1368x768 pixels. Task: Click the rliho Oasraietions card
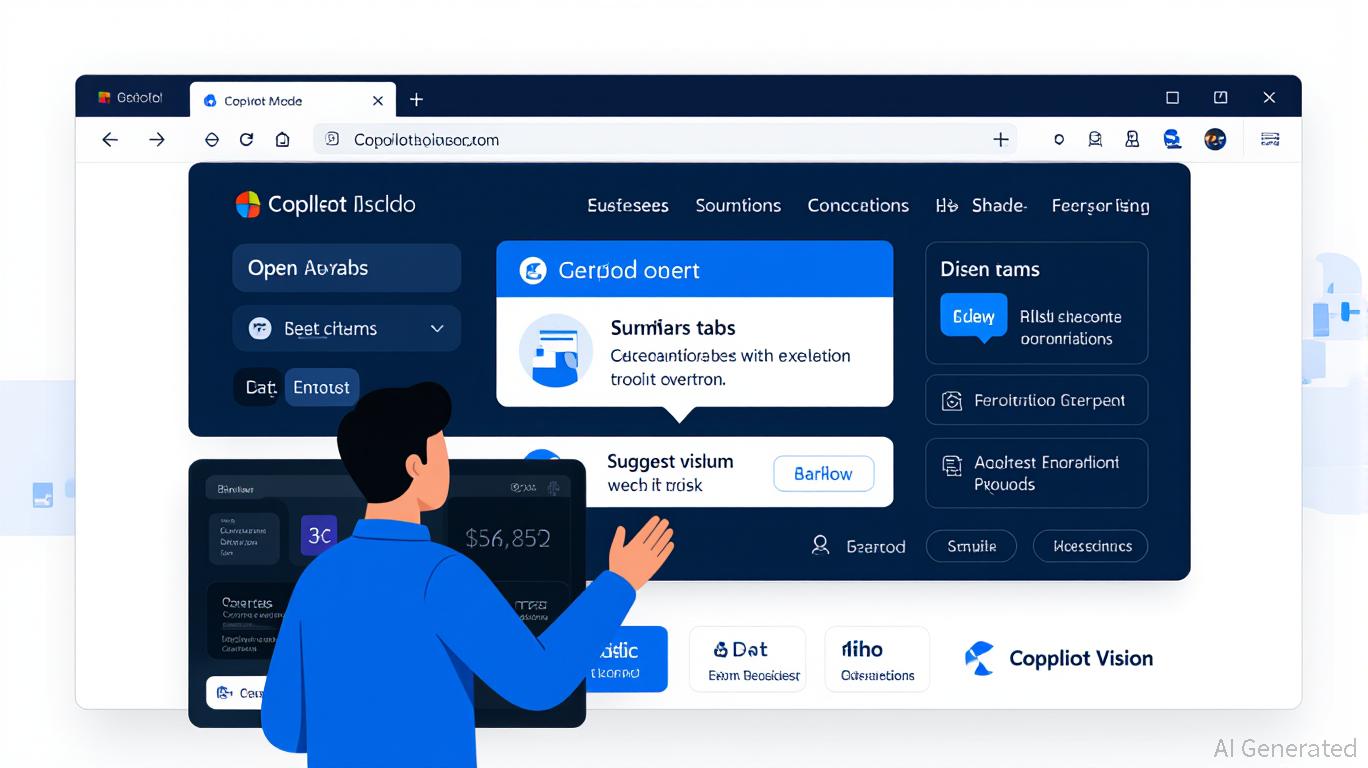coord(877,659)
